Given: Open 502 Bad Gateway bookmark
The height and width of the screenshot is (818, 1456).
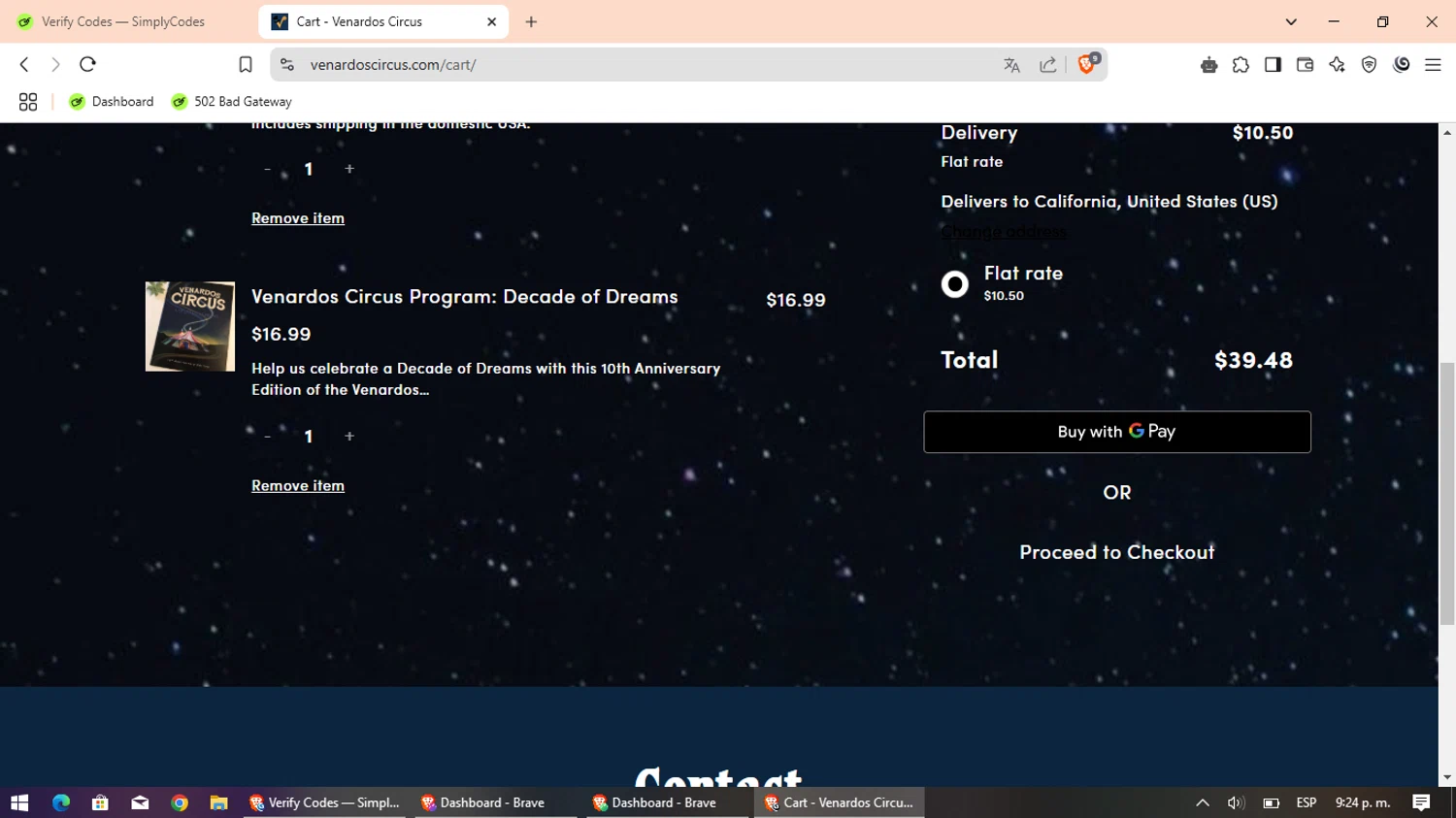Looking at the screenshot, I should click(x=232, y=102).
